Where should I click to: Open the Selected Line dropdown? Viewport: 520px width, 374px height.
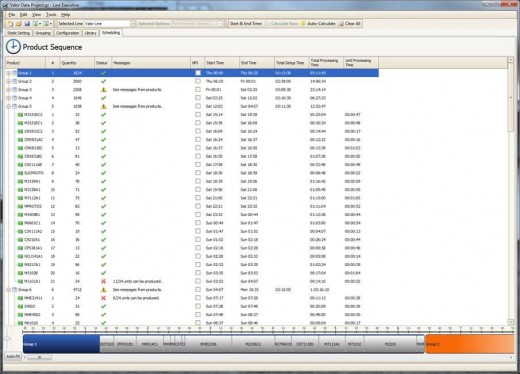(133, 24)
